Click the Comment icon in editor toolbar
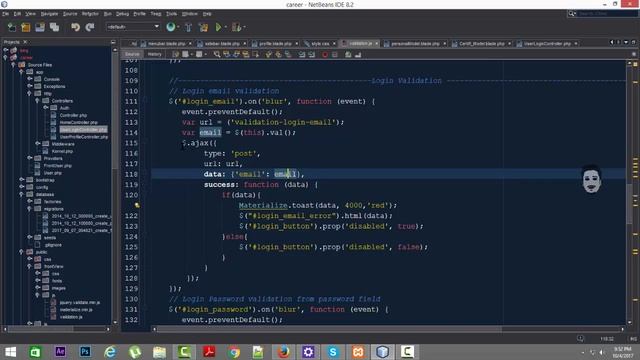The width and height of the screenshot is (640, 360). (x=348, y=54)
